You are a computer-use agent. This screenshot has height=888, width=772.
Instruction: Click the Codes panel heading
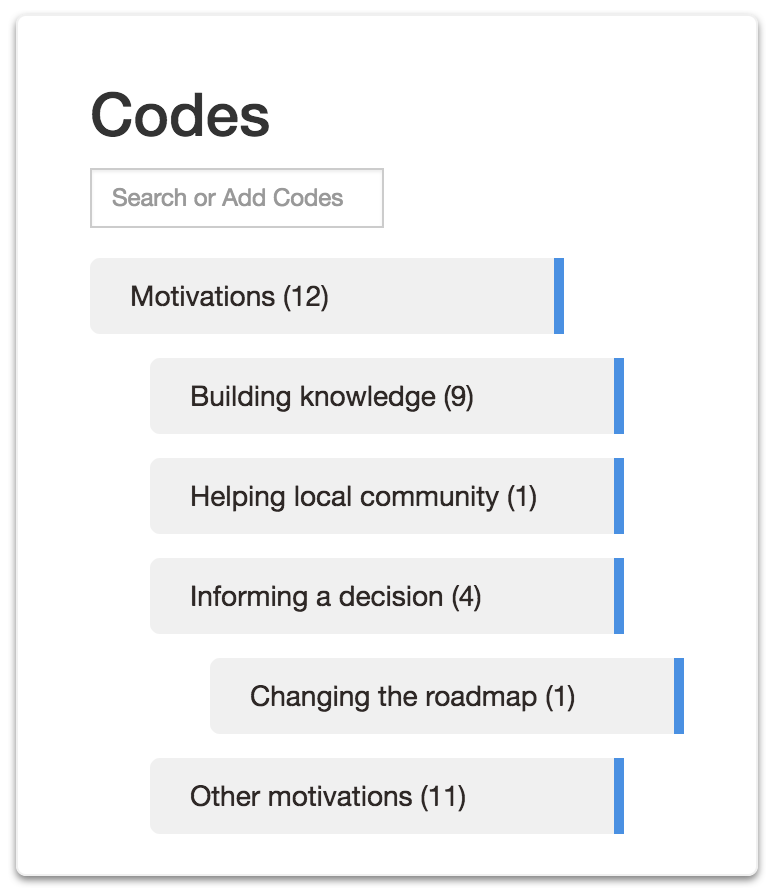coord(180,116)
